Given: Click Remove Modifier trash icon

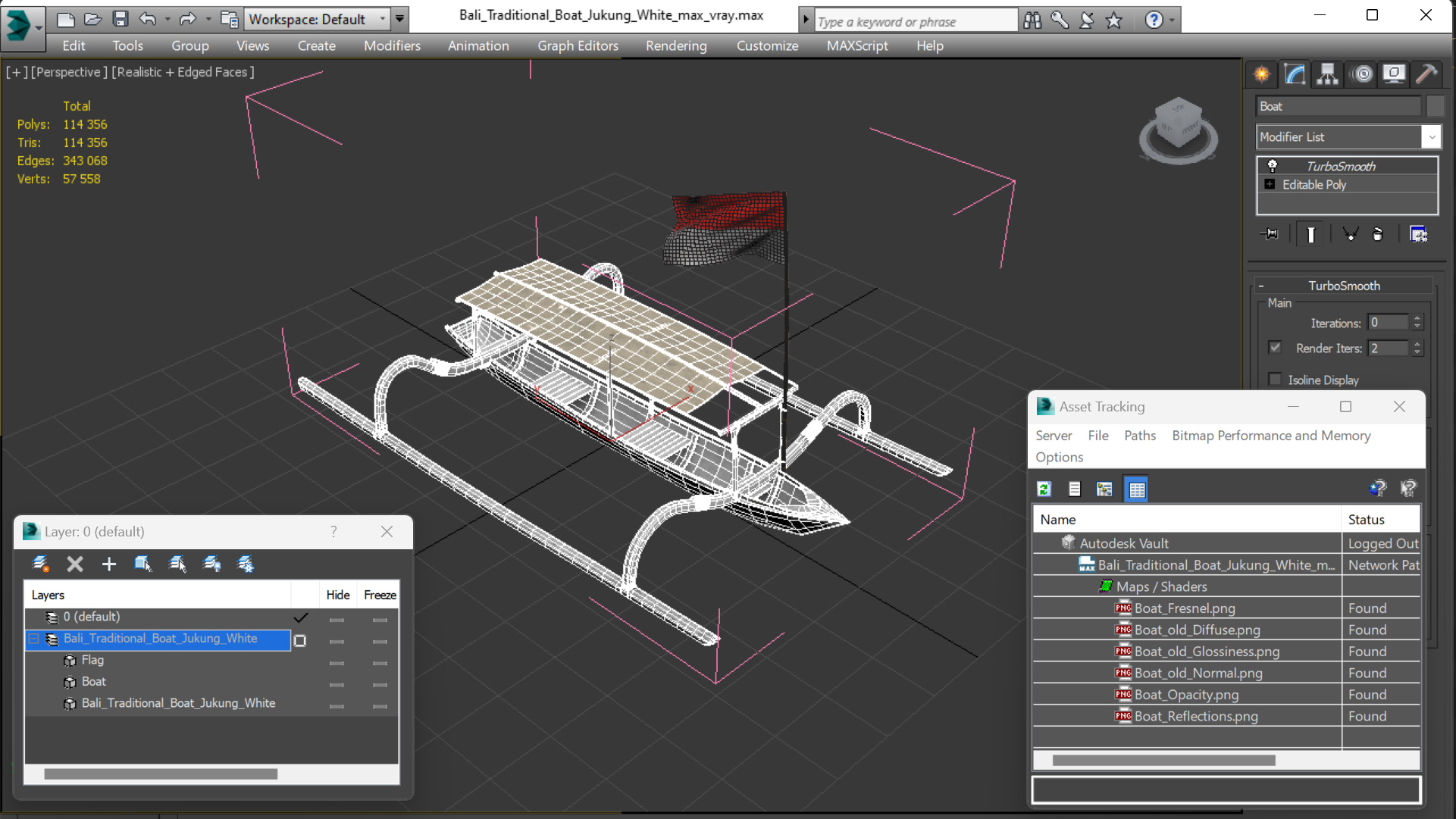Looking at the screenshot, I should tap(1377, 234).
